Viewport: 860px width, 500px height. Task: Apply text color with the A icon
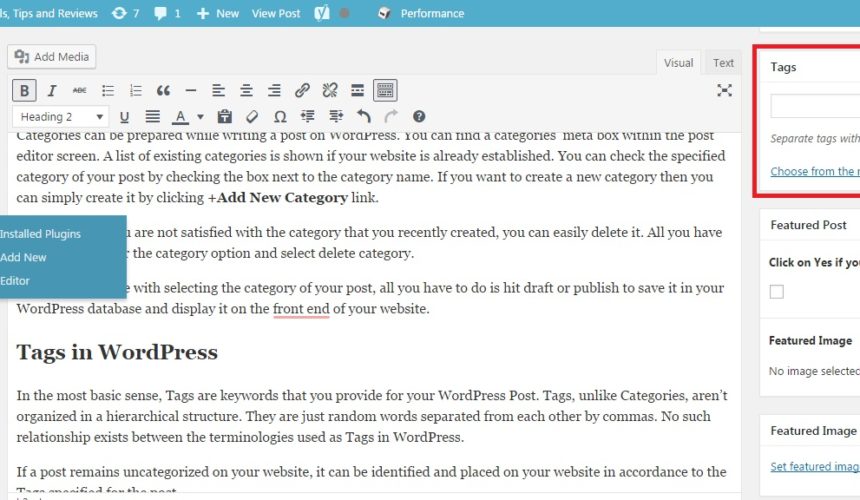[x=180, y=117]
